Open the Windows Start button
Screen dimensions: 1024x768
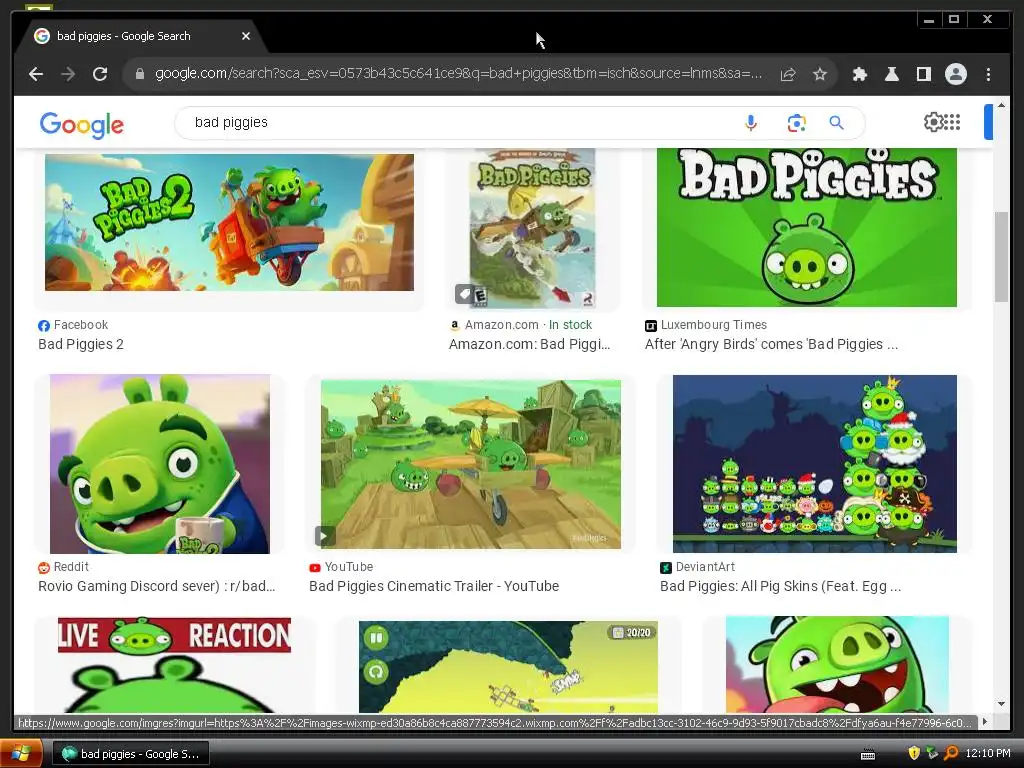21,754
